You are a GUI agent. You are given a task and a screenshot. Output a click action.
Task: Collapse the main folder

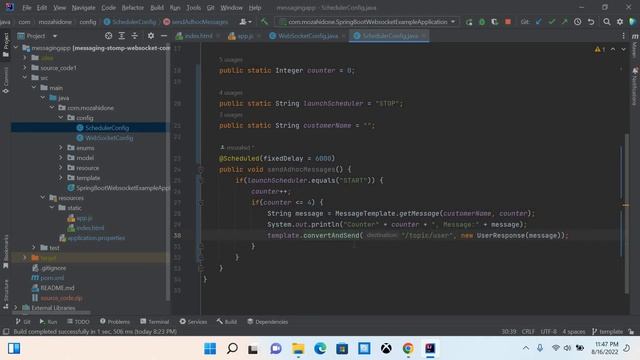(x=34, y=88)
